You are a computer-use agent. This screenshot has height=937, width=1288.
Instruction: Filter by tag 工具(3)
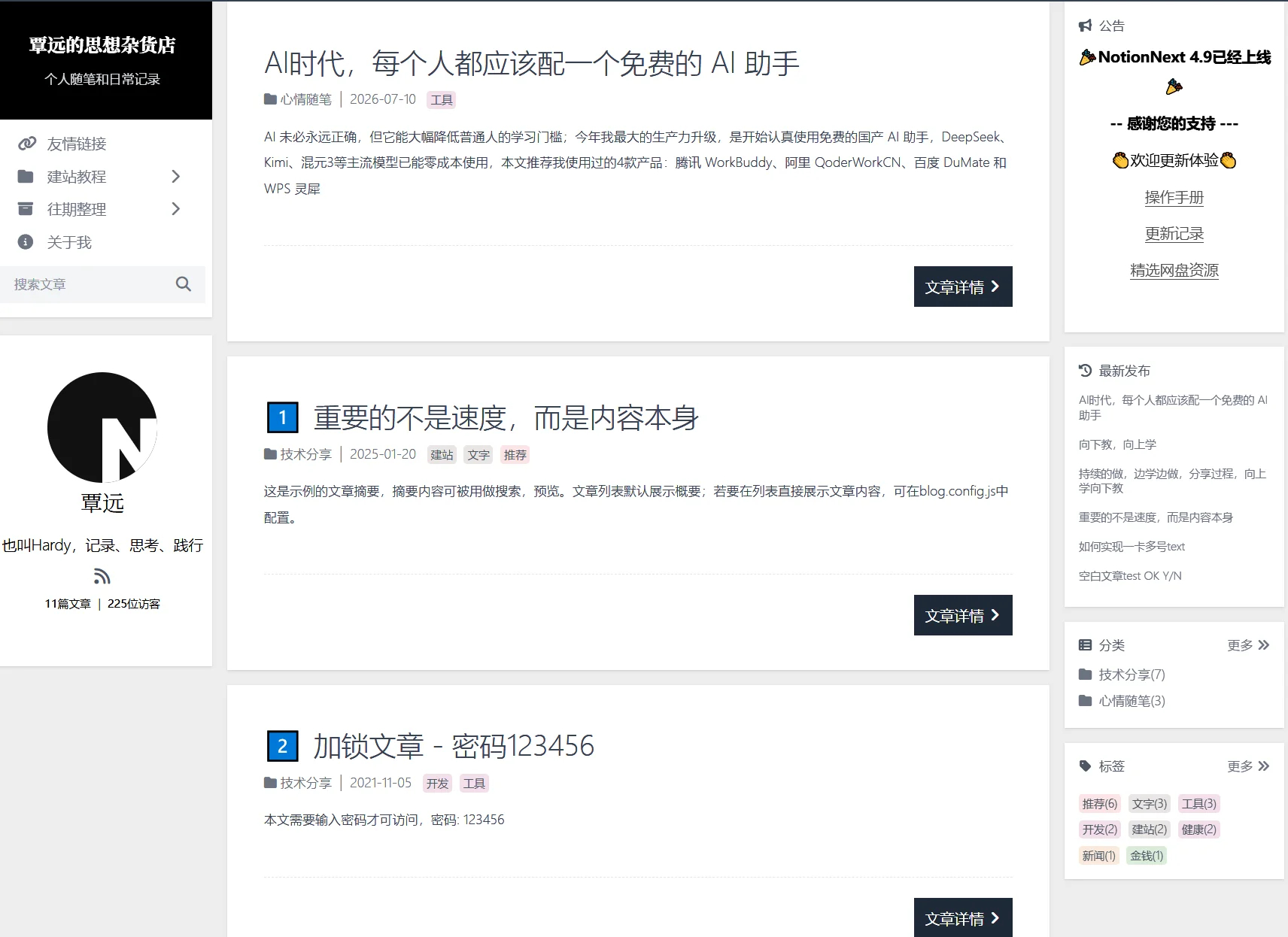click(1199, 804)
